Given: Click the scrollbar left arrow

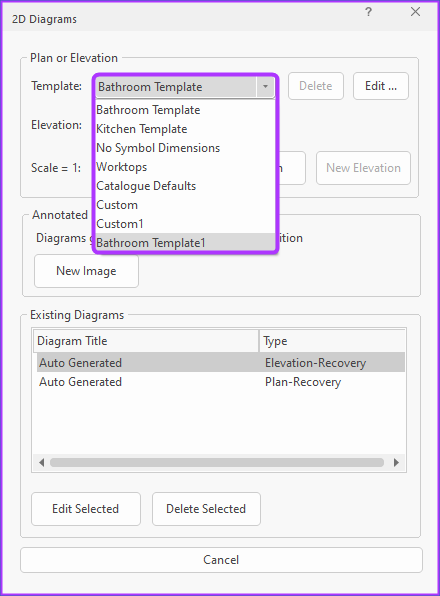Looking at the screenshot, I should point(41,462).
